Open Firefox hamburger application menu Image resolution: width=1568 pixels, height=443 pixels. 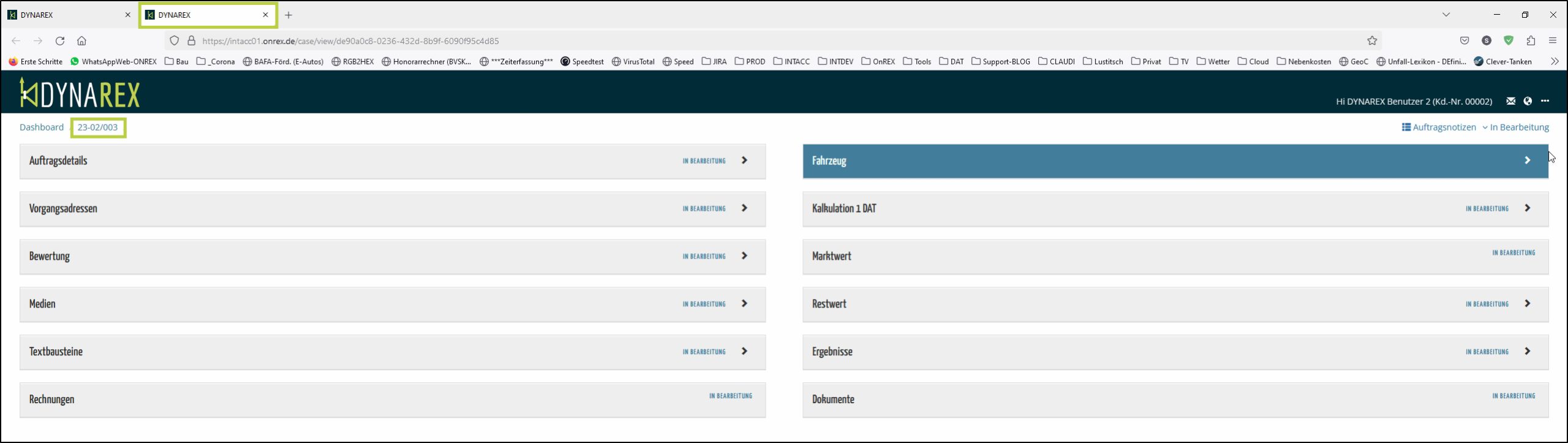click(x=1552, y=41)
